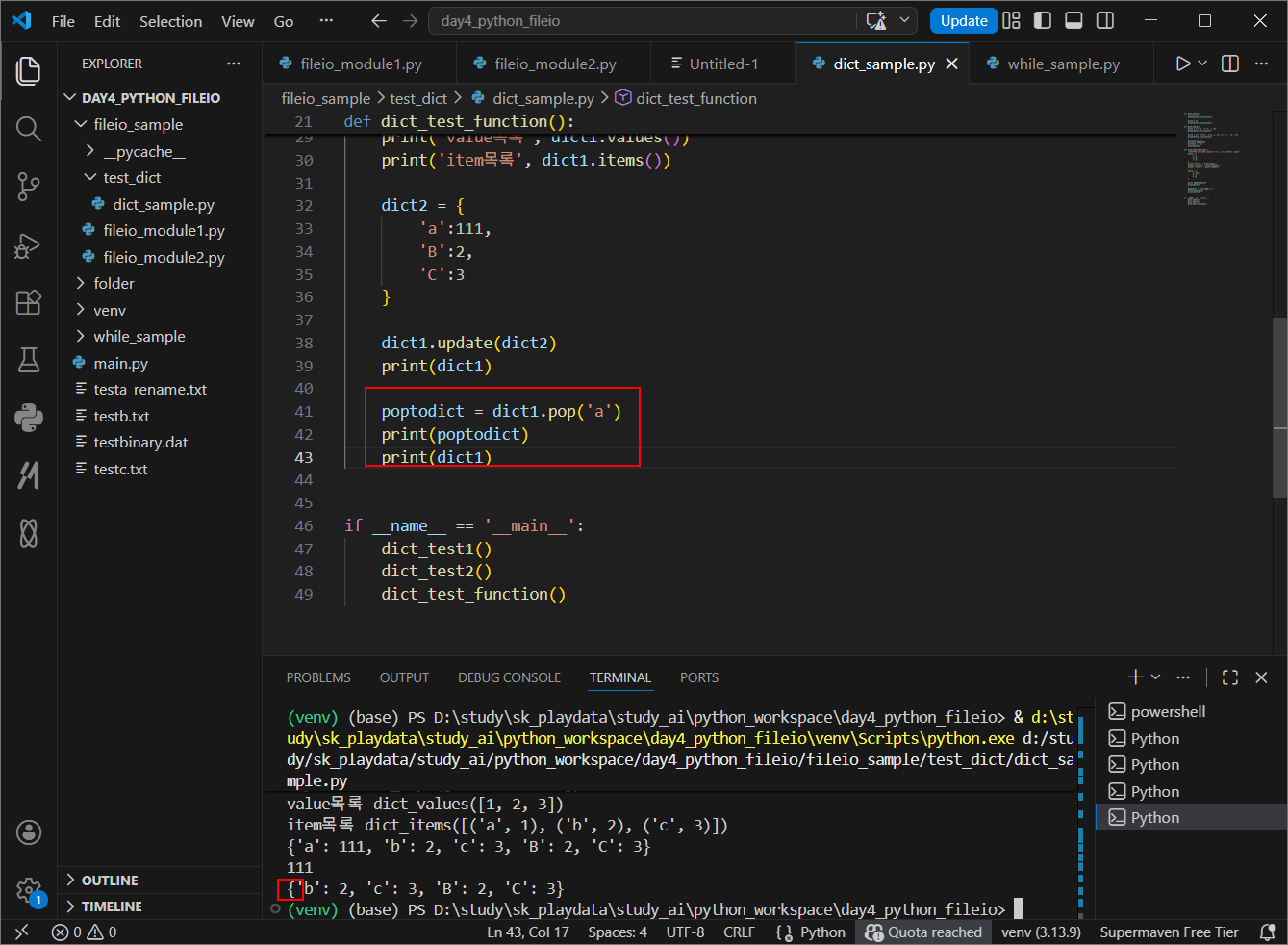Switch to the PROBLEMS panel tab
Image resolution: width=1288 pixels, height=945 pixels.
click(318, 677)
